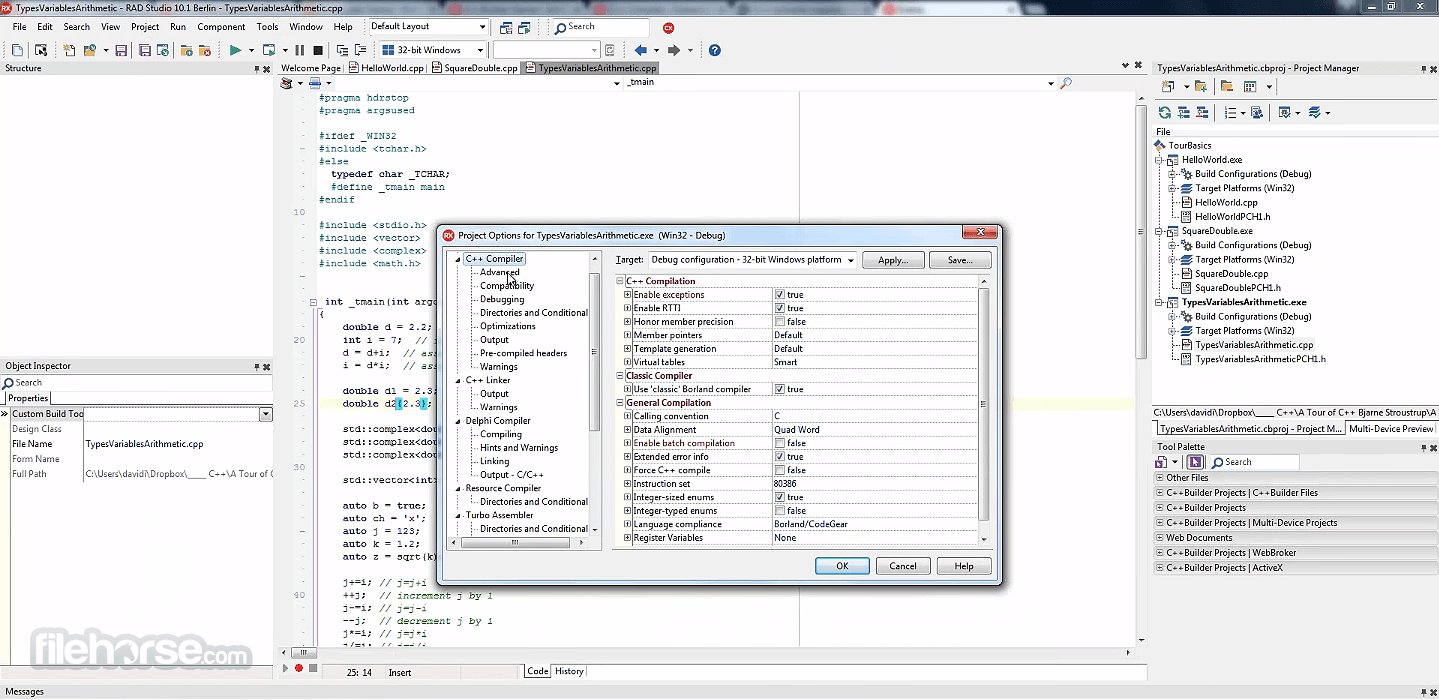Click the Save All toolbar icon
Screen dimensions: 1439x700
[145, 50]
